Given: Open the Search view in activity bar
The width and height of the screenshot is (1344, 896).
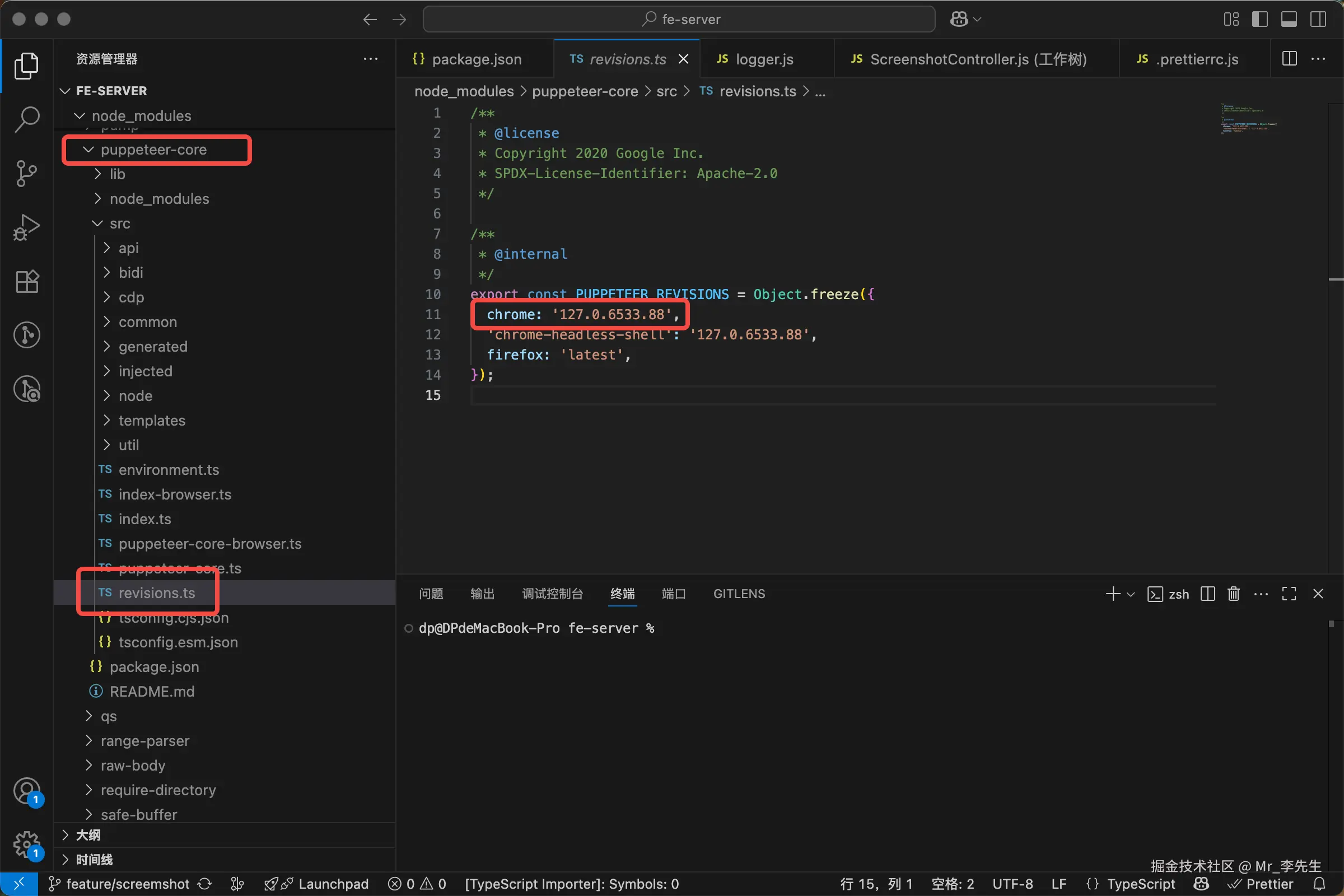Looking at the screenshot, I should coord(26,119).
